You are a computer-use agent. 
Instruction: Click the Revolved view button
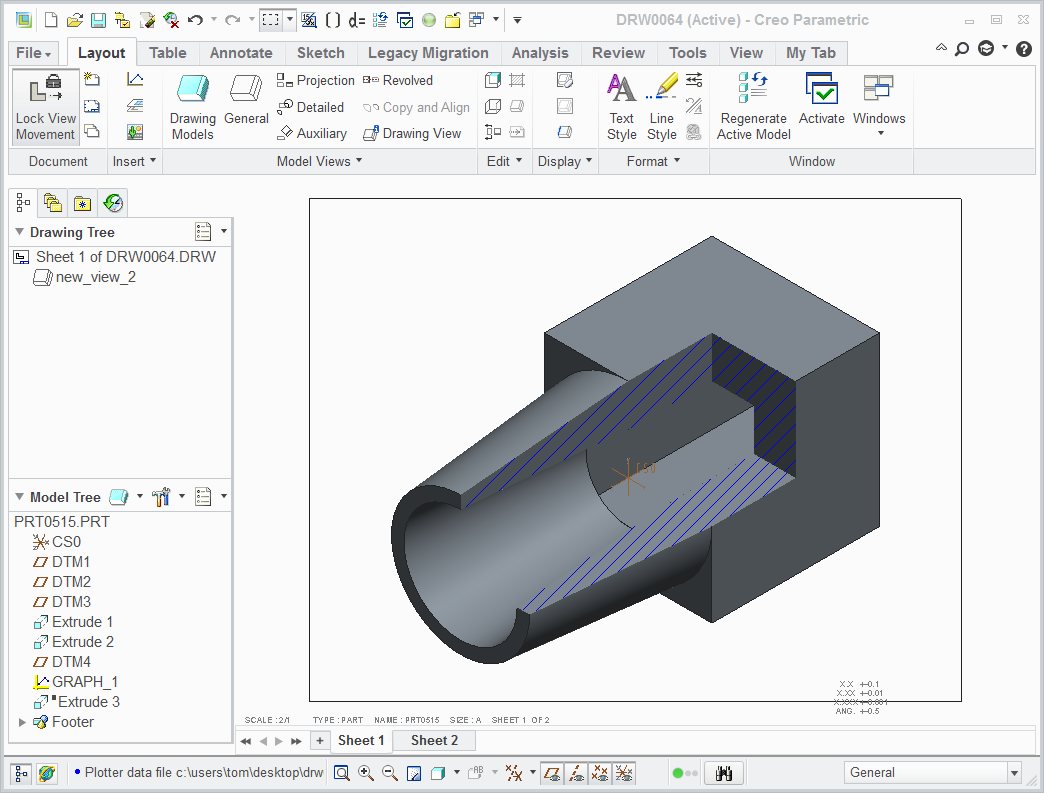[397, 81]
